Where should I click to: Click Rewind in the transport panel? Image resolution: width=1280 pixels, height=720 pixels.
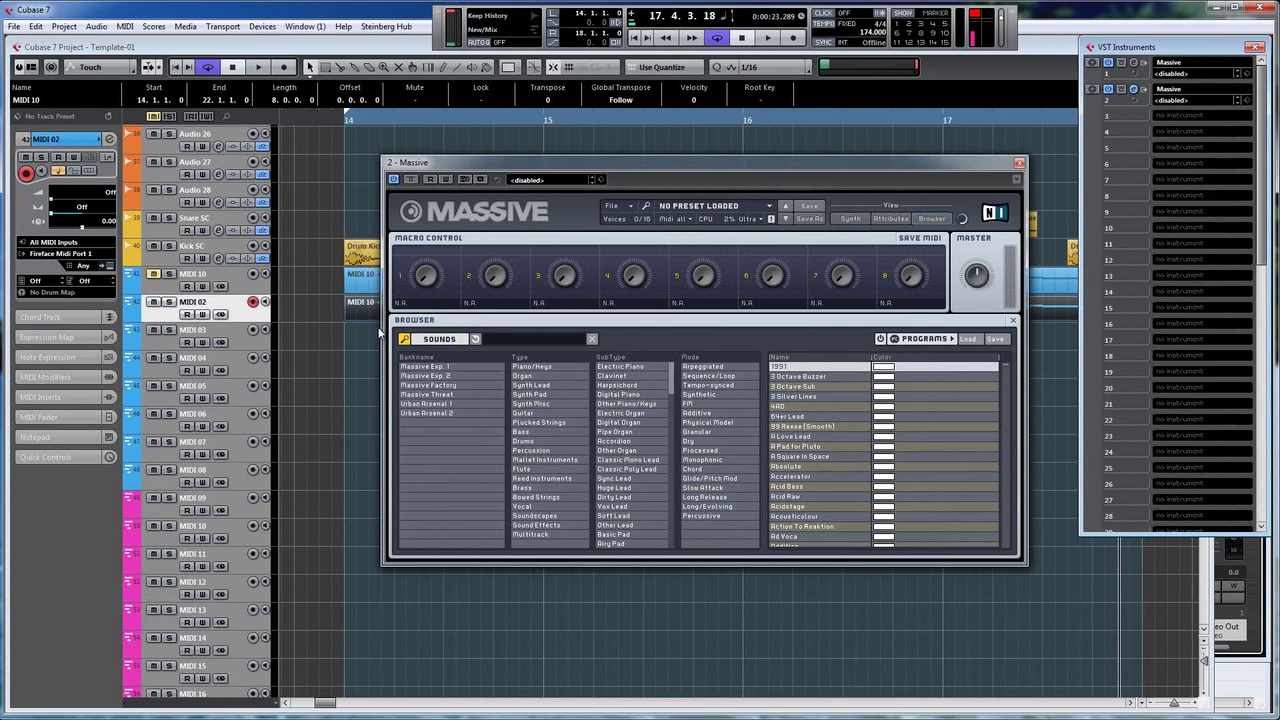pos(664,38)
